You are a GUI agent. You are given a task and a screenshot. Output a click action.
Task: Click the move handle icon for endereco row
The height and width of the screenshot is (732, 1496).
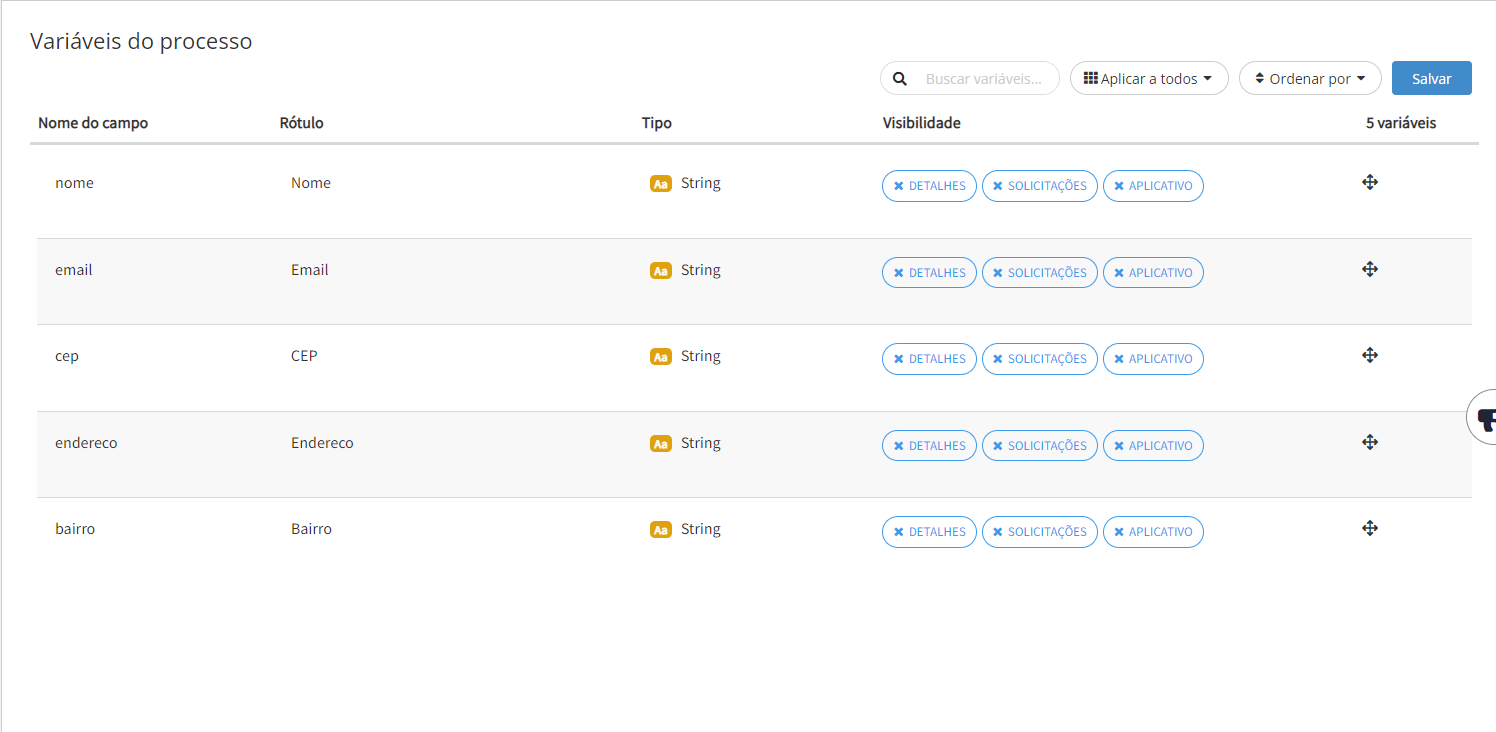pos(1370,442)
